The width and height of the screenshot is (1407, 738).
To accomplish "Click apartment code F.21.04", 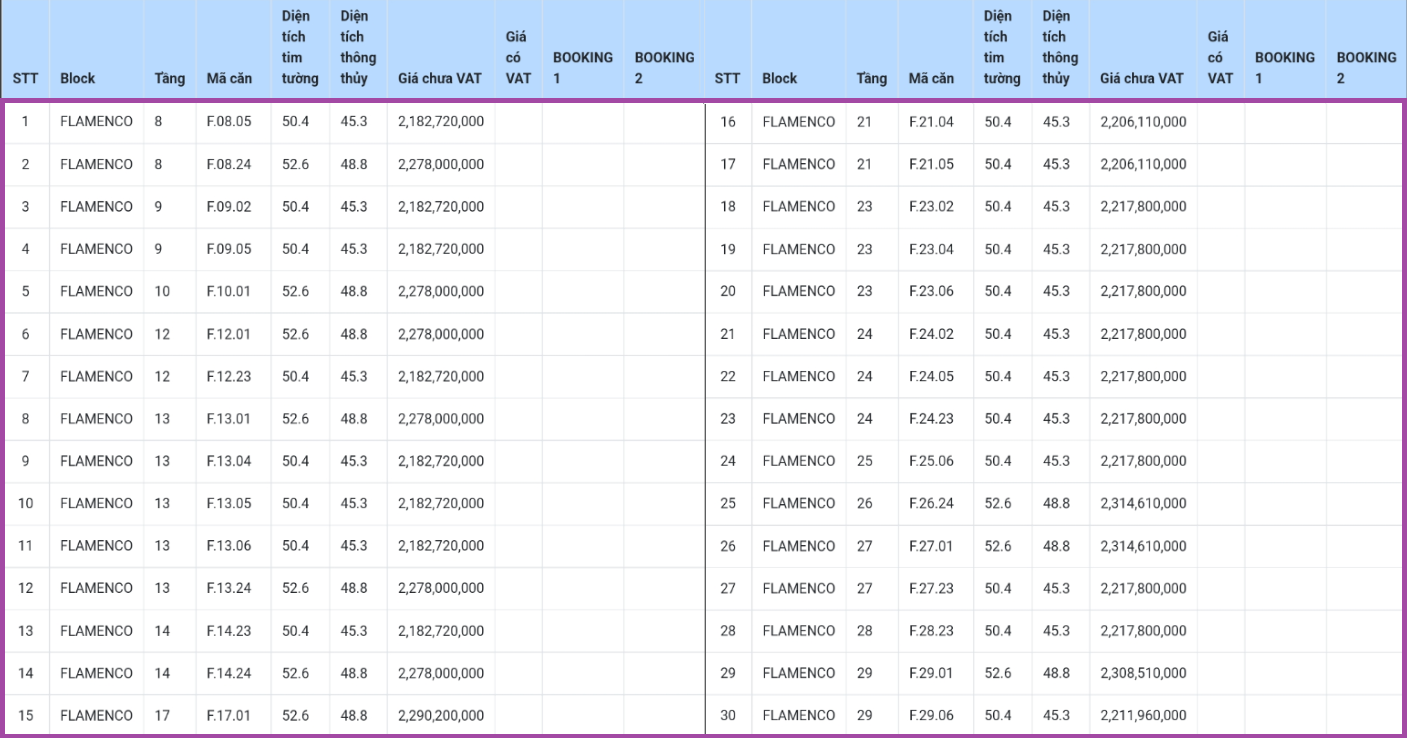I will click(x=931, y=122).
